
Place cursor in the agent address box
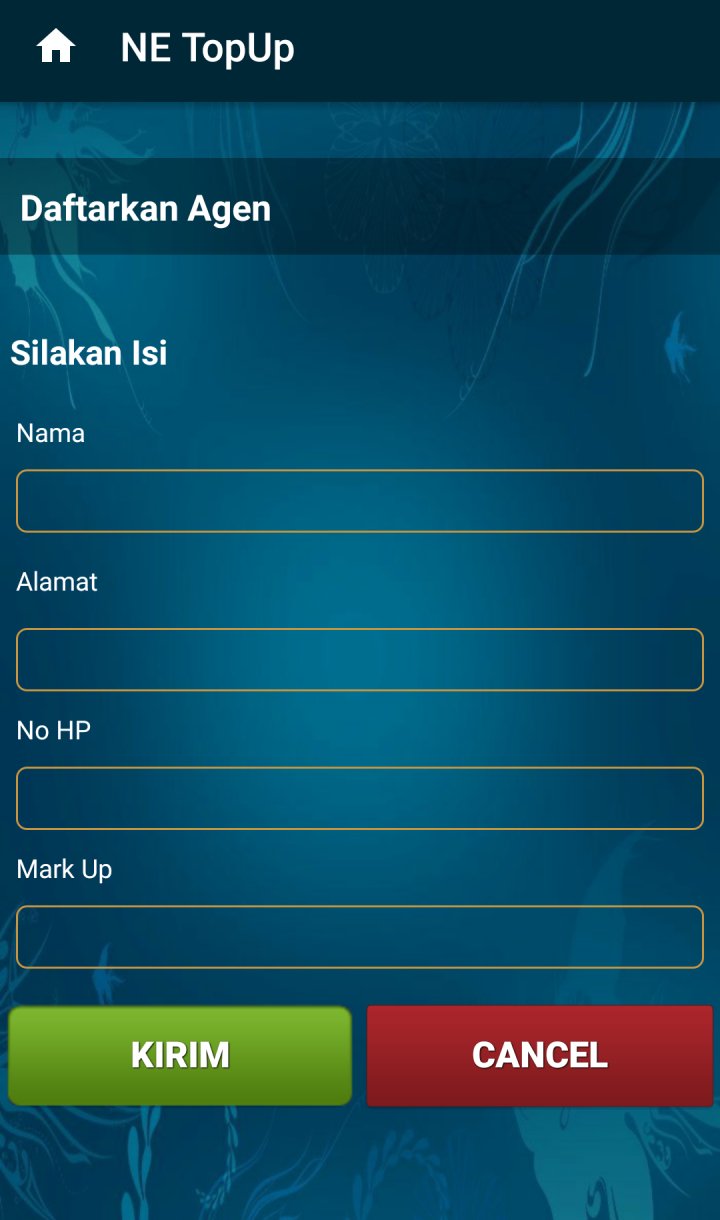click(360, 660)
